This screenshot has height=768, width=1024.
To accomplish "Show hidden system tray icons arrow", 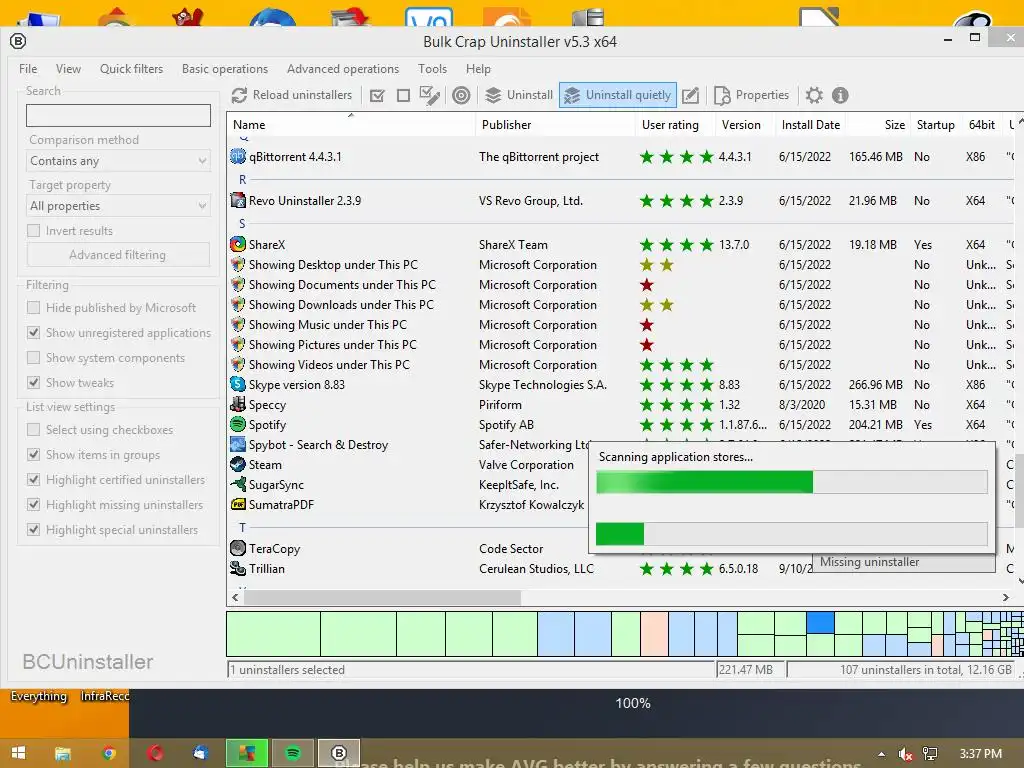I will 881,754.
